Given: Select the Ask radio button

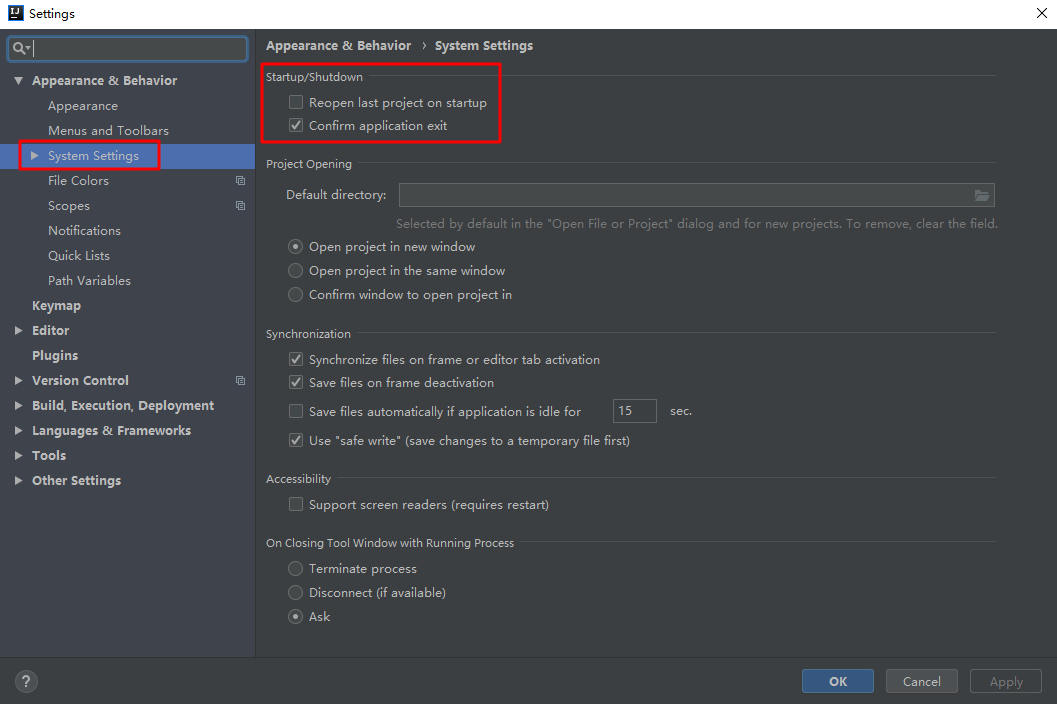Looking at the screenshot, I should click(295, 616).
